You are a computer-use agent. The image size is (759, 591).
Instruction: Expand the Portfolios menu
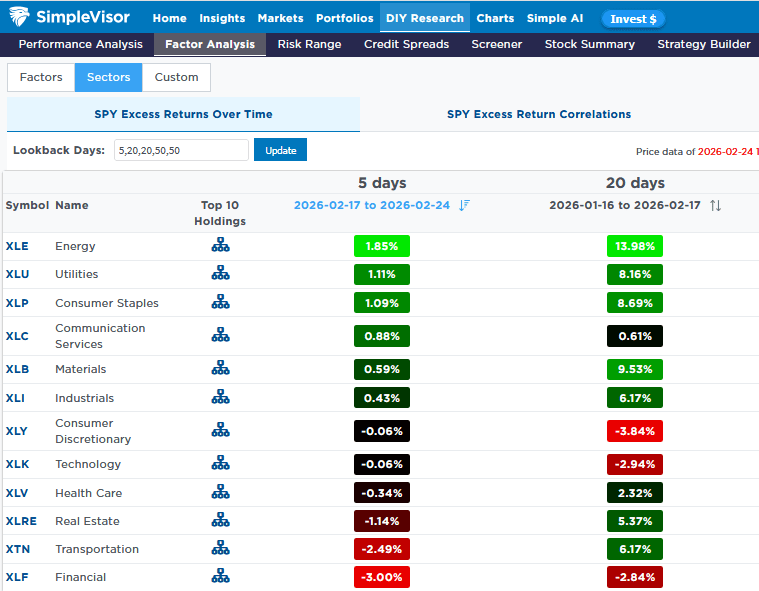(344, 18)
